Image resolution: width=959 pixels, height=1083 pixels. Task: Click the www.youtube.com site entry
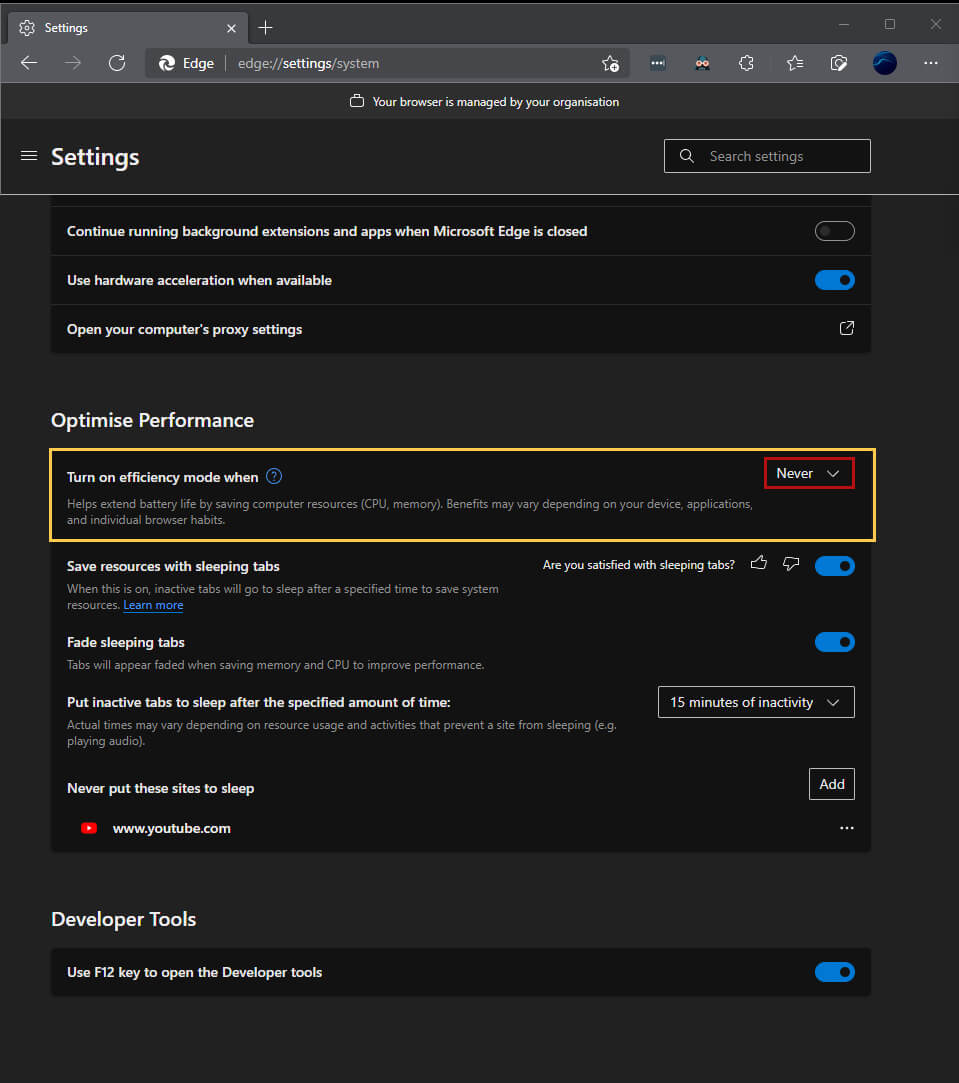coord(171,828)
